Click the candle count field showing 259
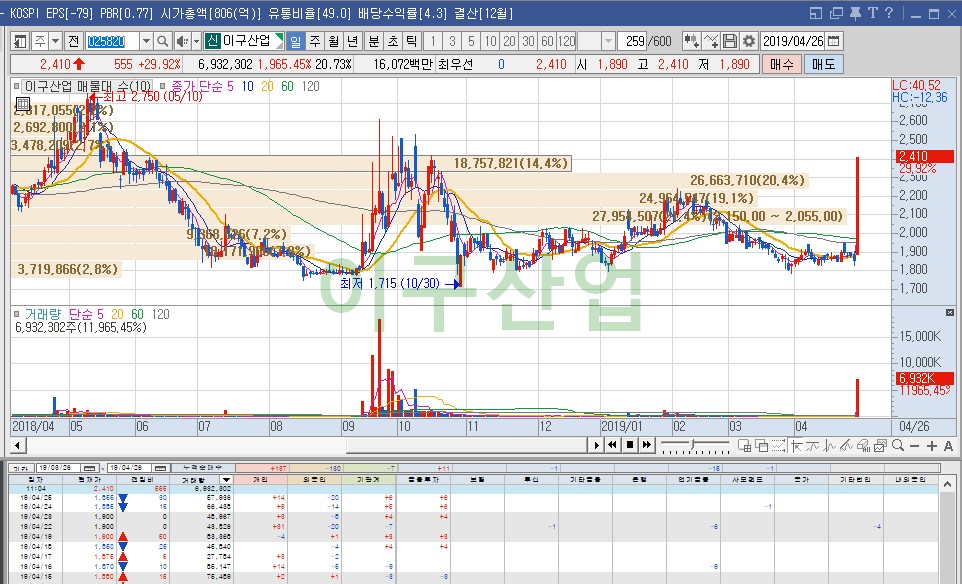Screen dimensions: 962x584 pos(632,41)
